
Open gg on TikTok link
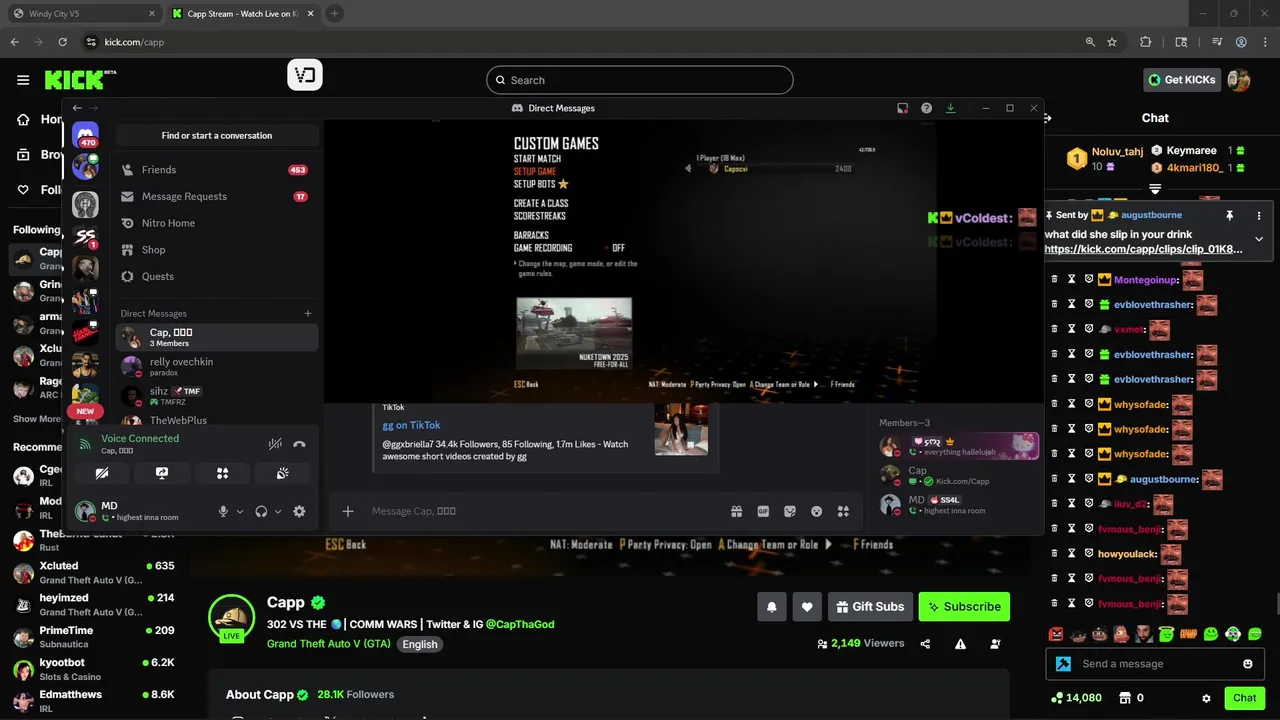pos(411,425)
